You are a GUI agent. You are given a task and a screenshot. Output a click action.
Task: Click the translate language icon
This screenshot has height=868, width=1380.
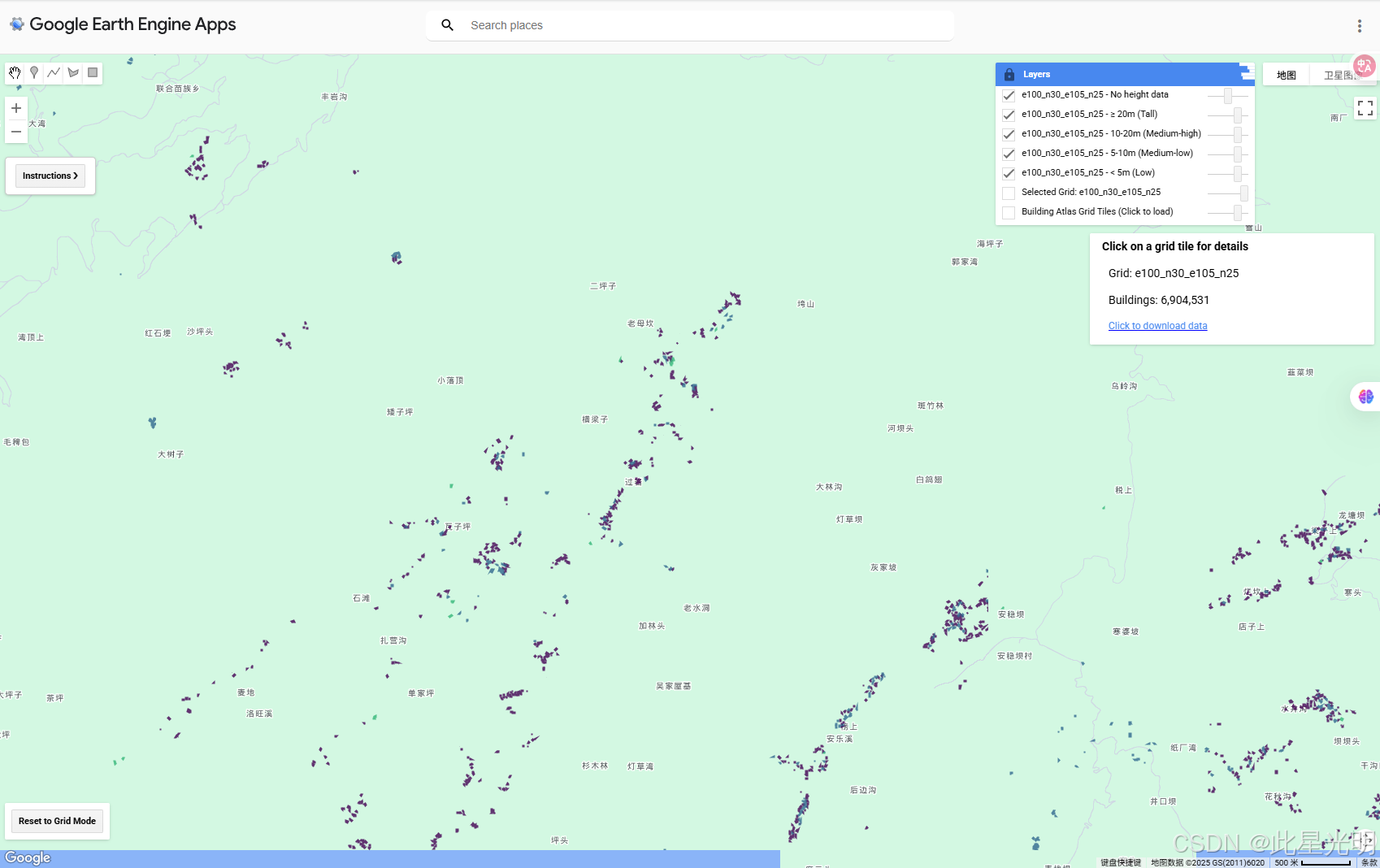tap(1365, 66)
